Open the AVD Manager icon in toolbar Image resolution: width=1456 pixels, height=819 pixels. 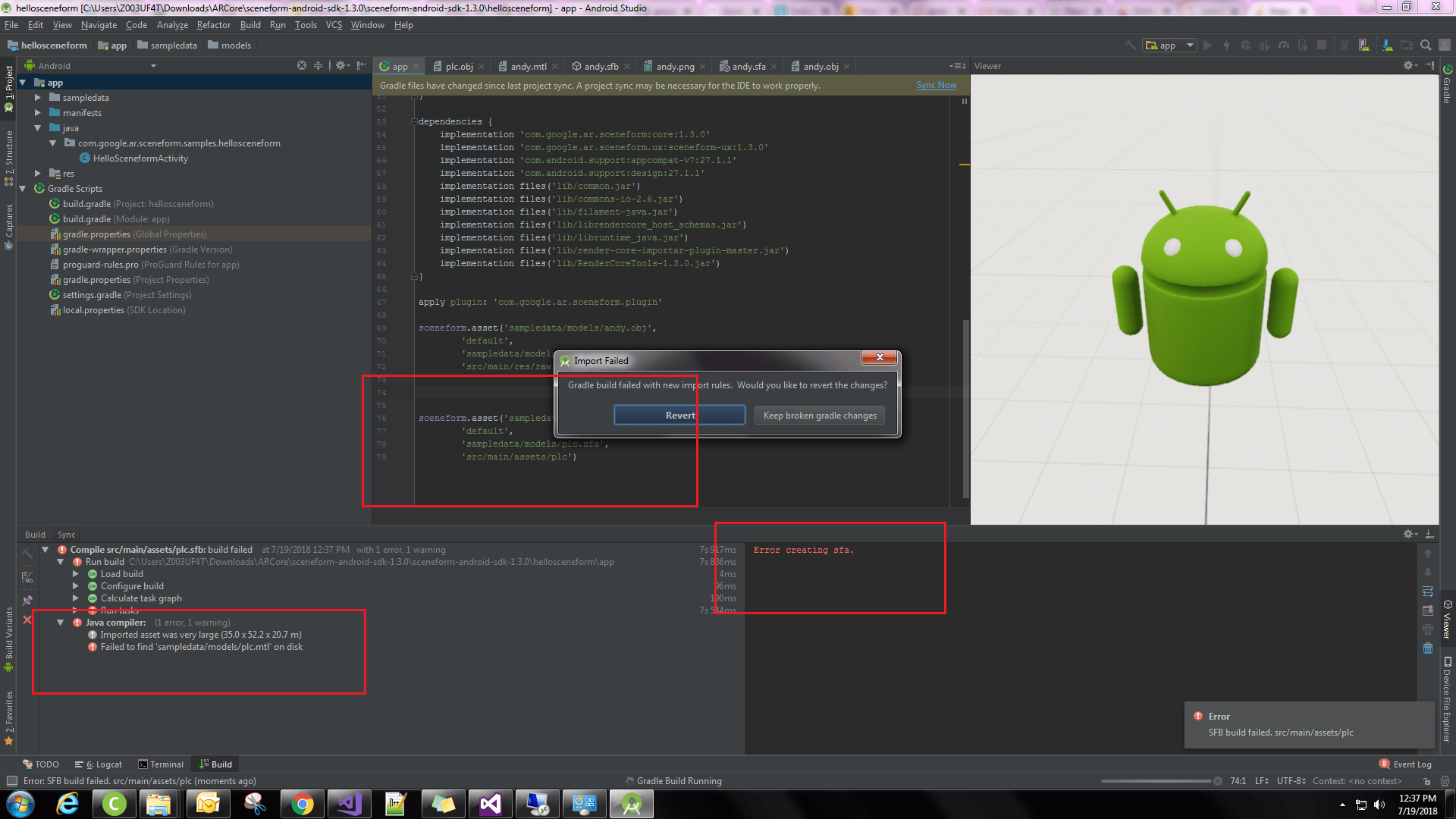click(x=1364, y=45)
